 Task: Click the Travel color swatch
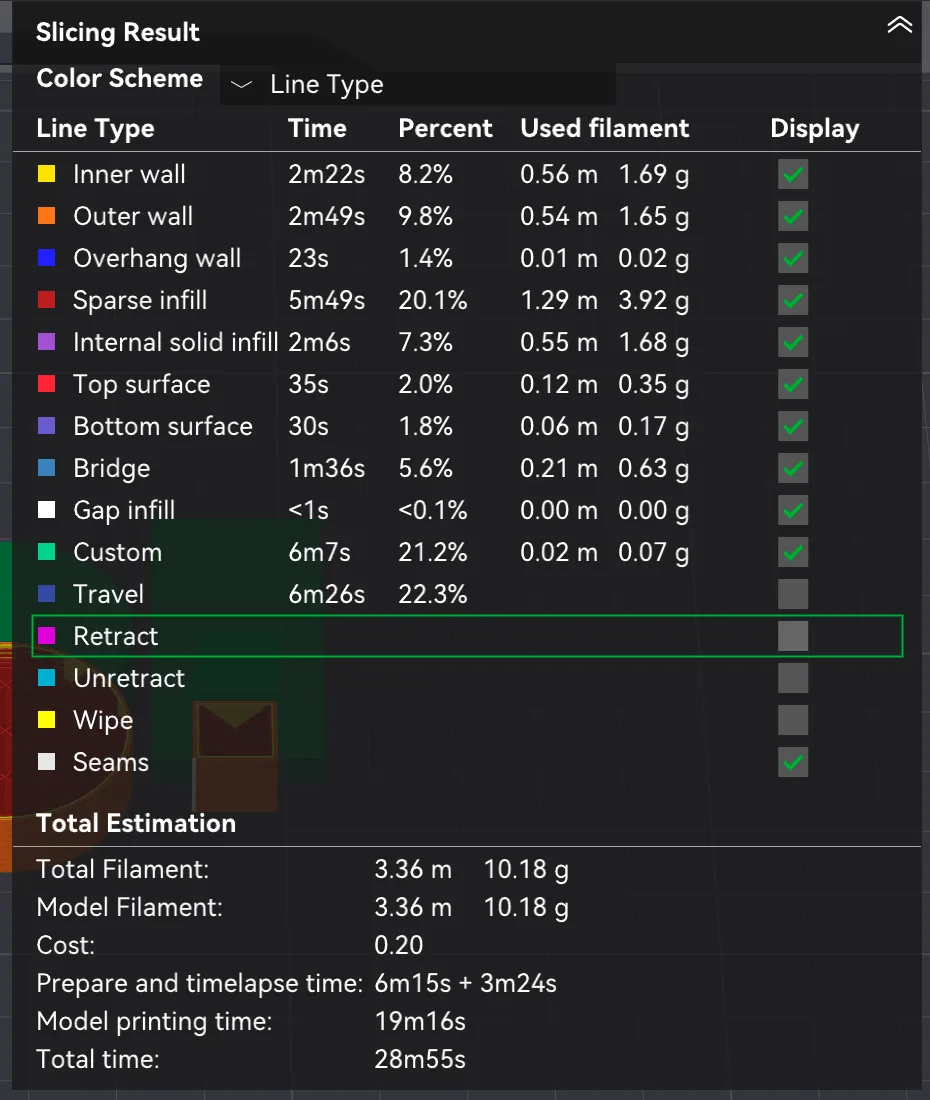tap(46, 594)
